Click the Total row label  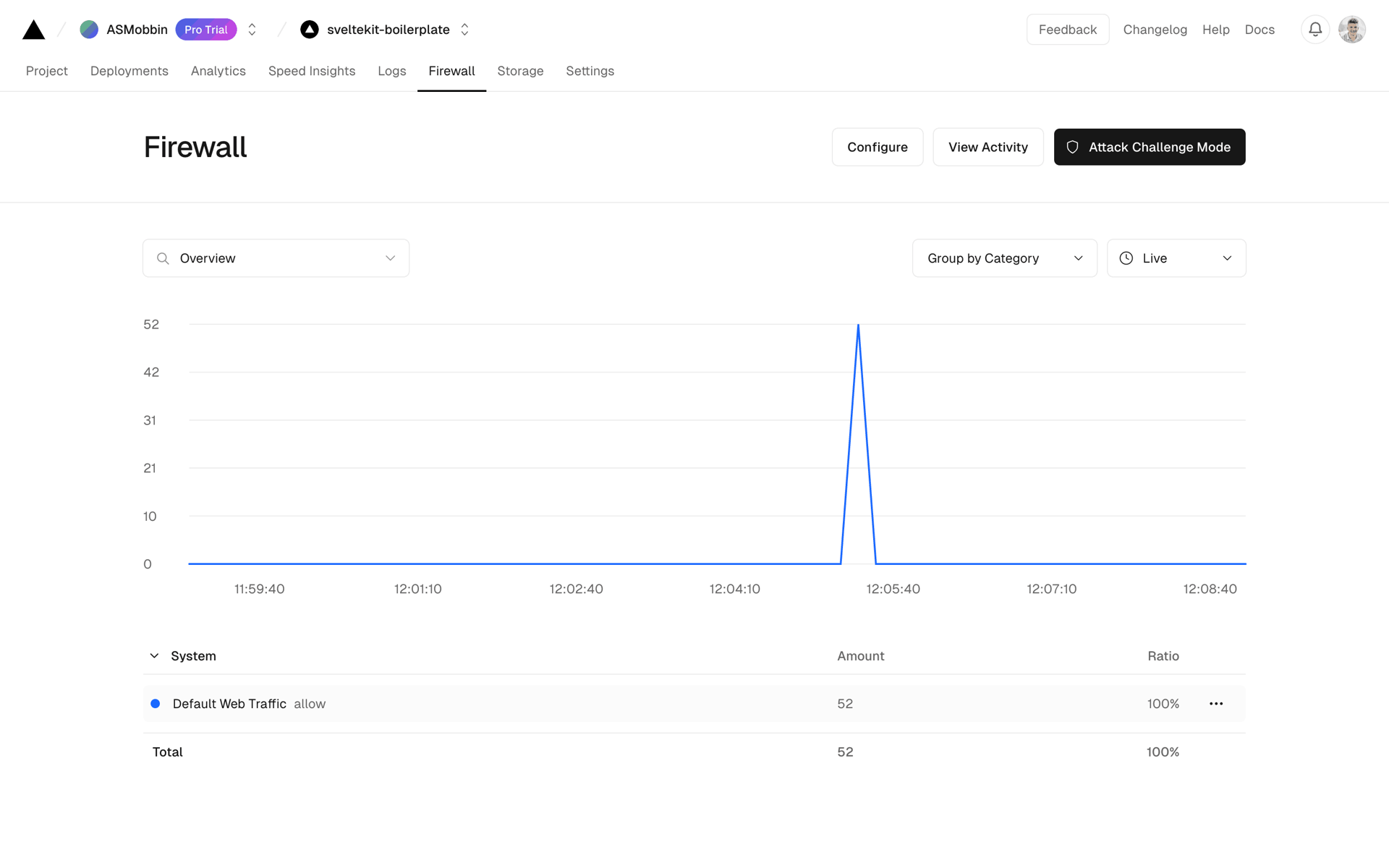tap(168, 752)
